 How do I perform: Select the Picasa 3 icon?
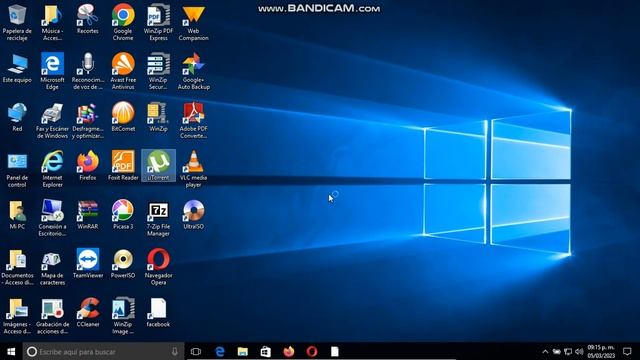click(123, 215)
